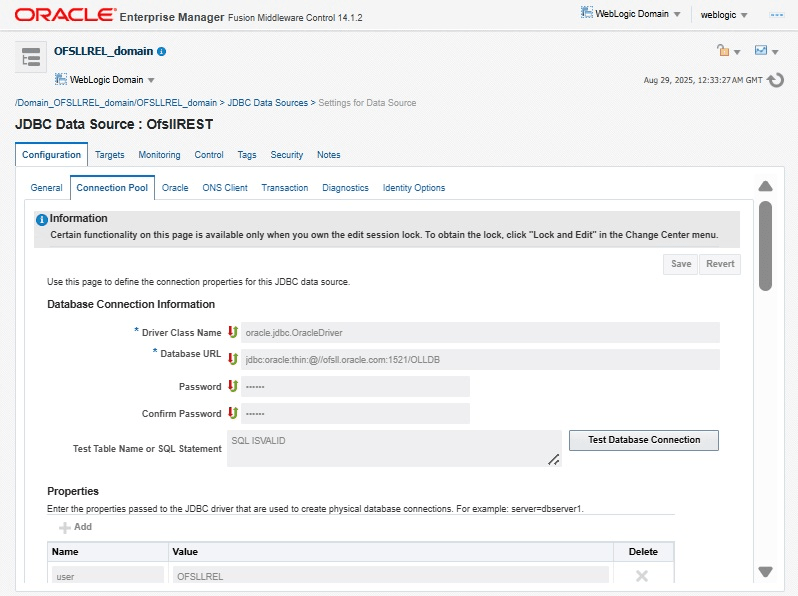Follow the JDBC Data Sources breadcrumb link
Image resolution: width=798 pixels, height=596 pixels.
point(268,103)
